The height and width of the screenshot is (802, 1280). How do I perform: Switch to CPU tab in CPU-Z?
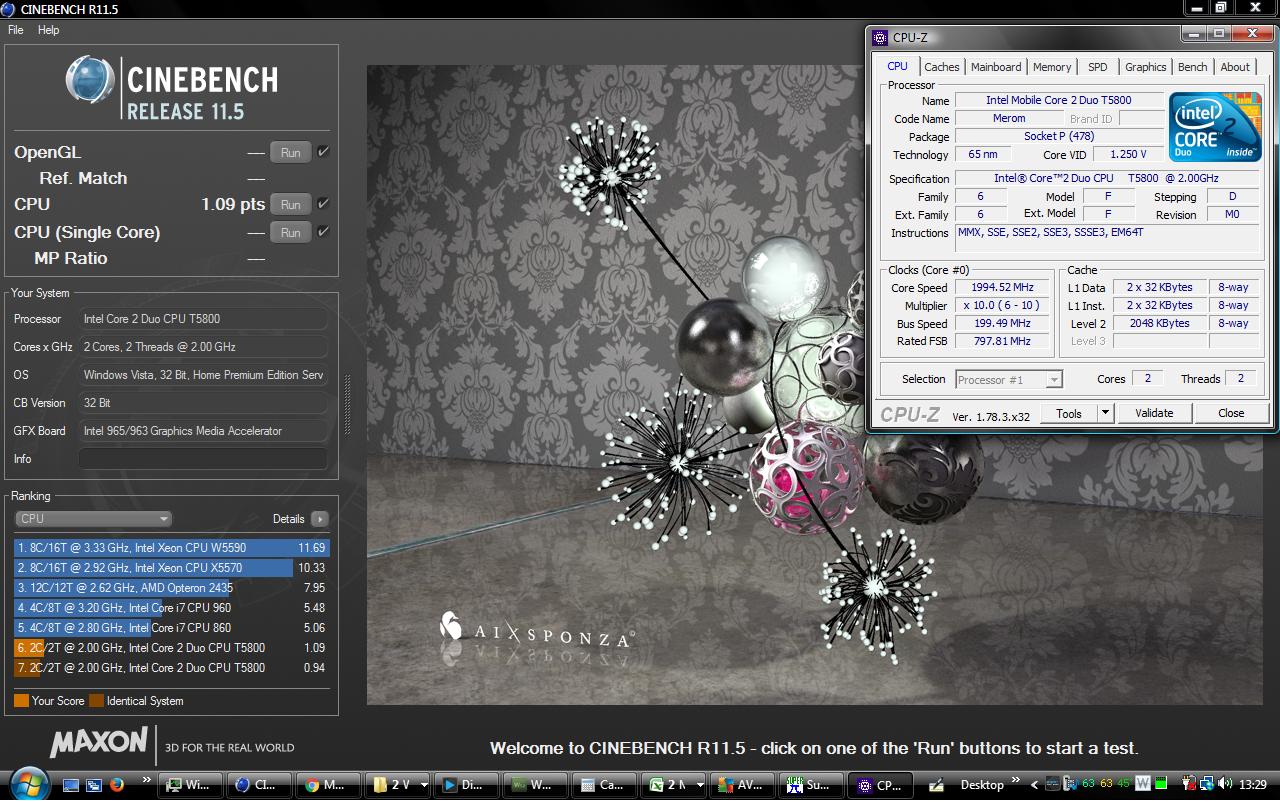point(898,66)
